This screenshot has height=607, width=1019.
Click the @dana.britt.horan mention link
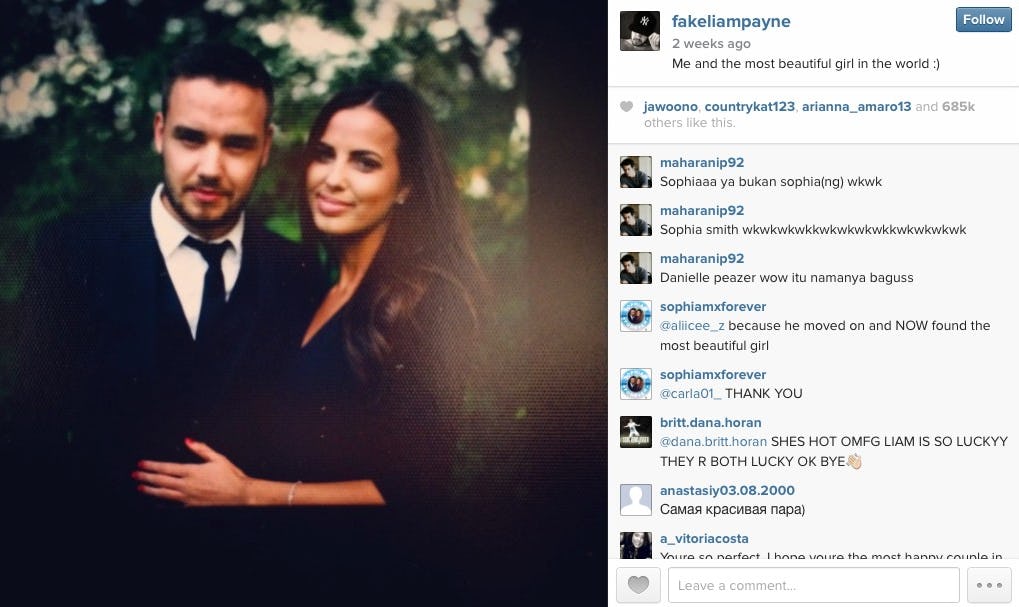click(x=713, y=441)
